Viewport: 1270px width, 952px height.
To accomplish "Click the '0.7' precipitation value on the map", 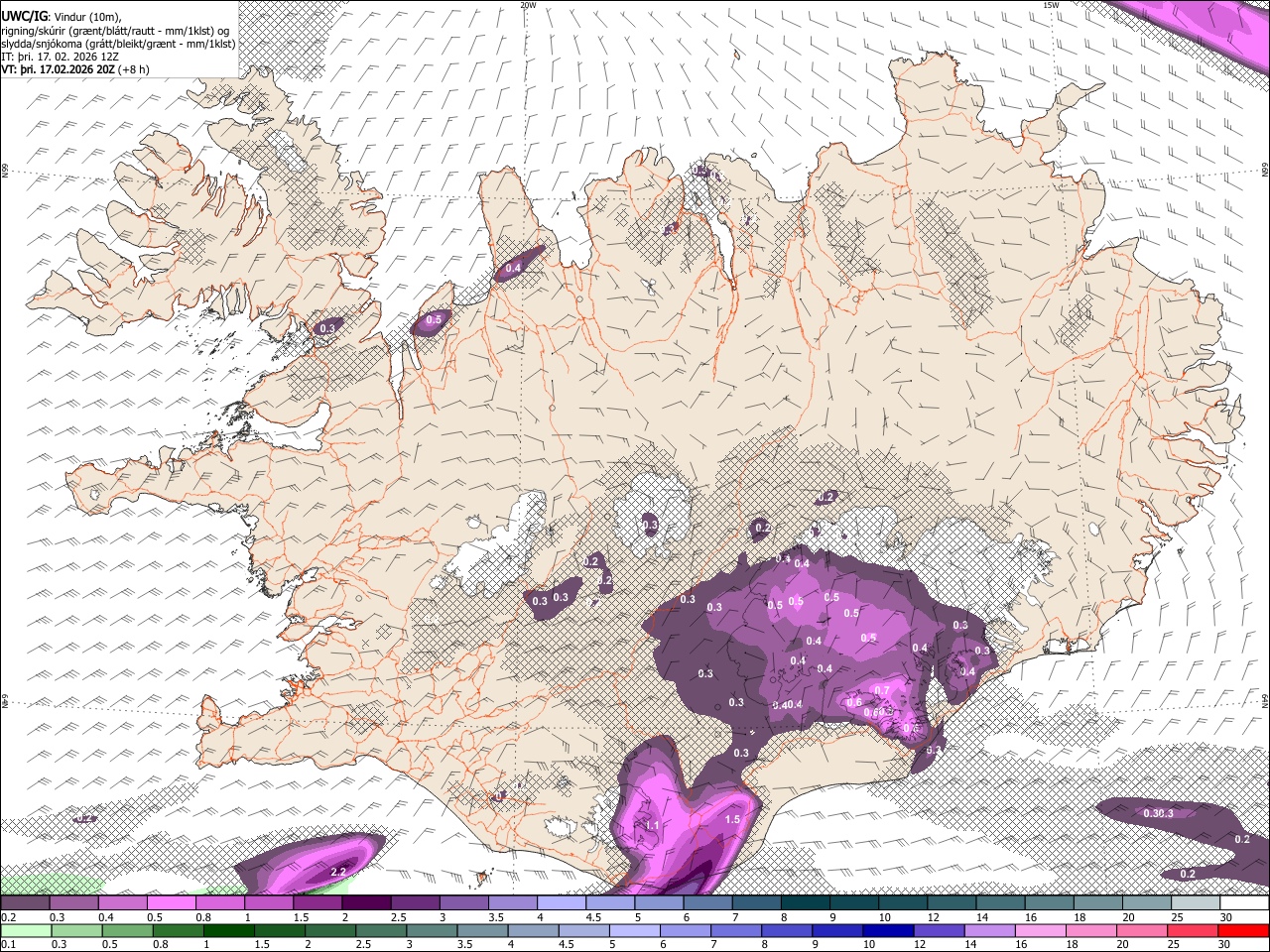I will pos(882,690).
